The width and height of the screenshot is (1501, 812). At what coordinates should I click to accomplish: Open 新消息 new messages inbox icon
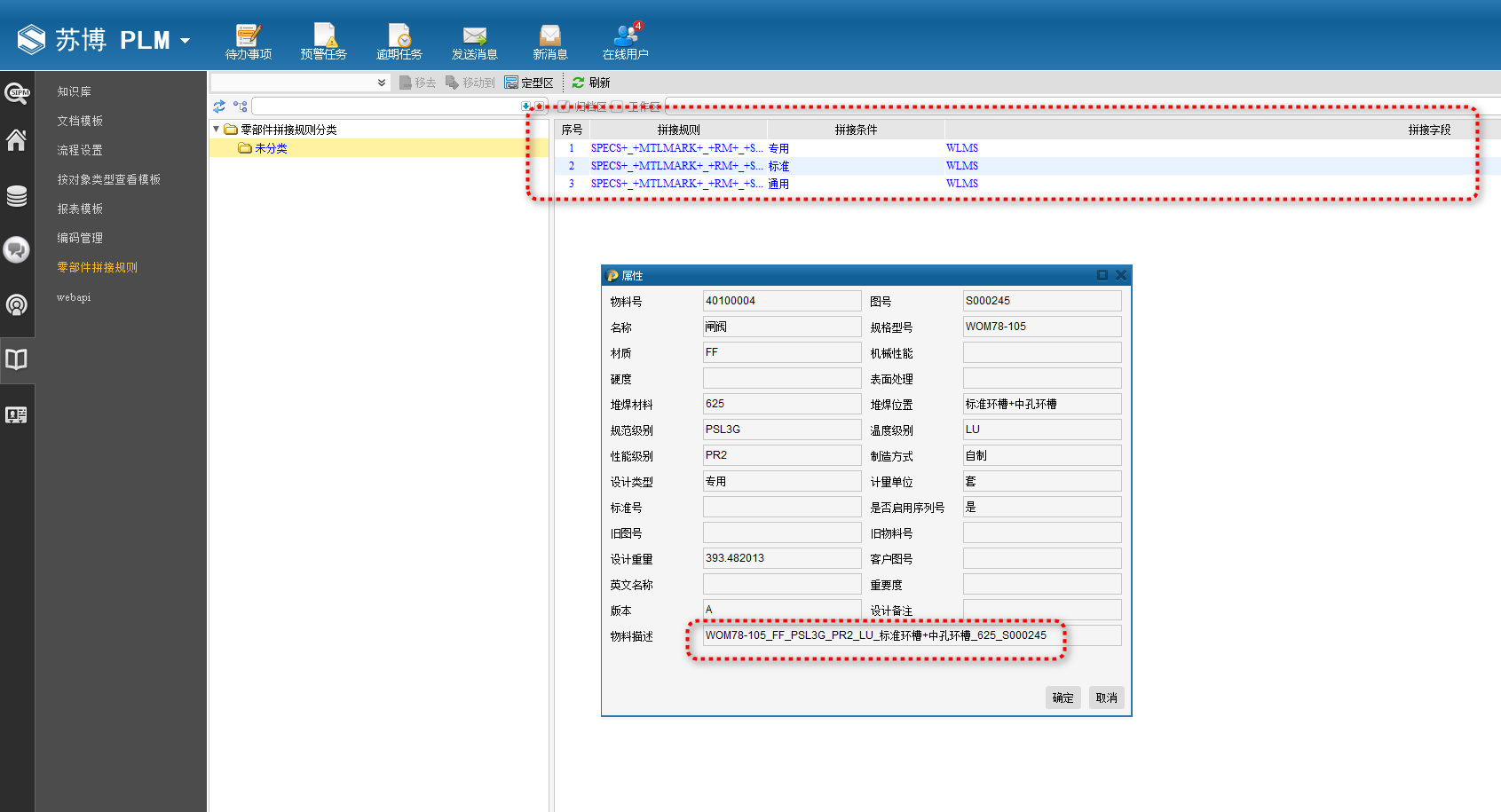pyautogui.click(x=549, y=42)
